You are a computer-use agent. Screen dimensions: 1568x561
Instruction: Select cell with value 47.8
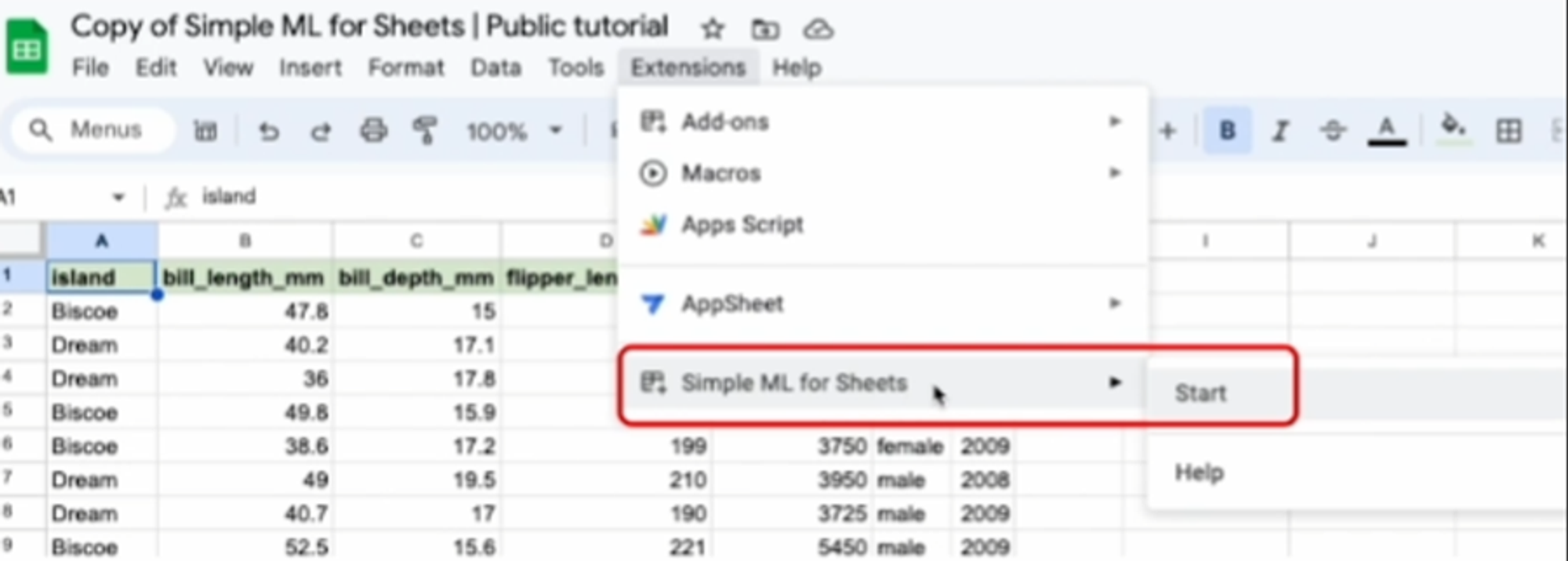coord(245,311)
